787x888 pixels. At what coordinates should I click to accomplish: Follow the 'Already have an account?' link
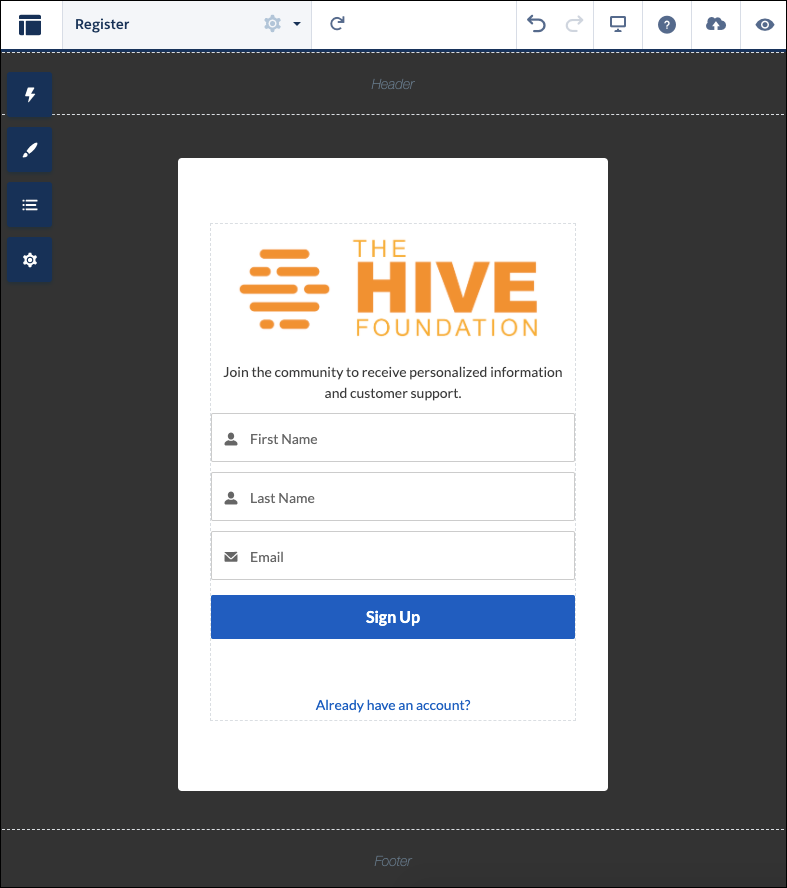tap(393, 705)
